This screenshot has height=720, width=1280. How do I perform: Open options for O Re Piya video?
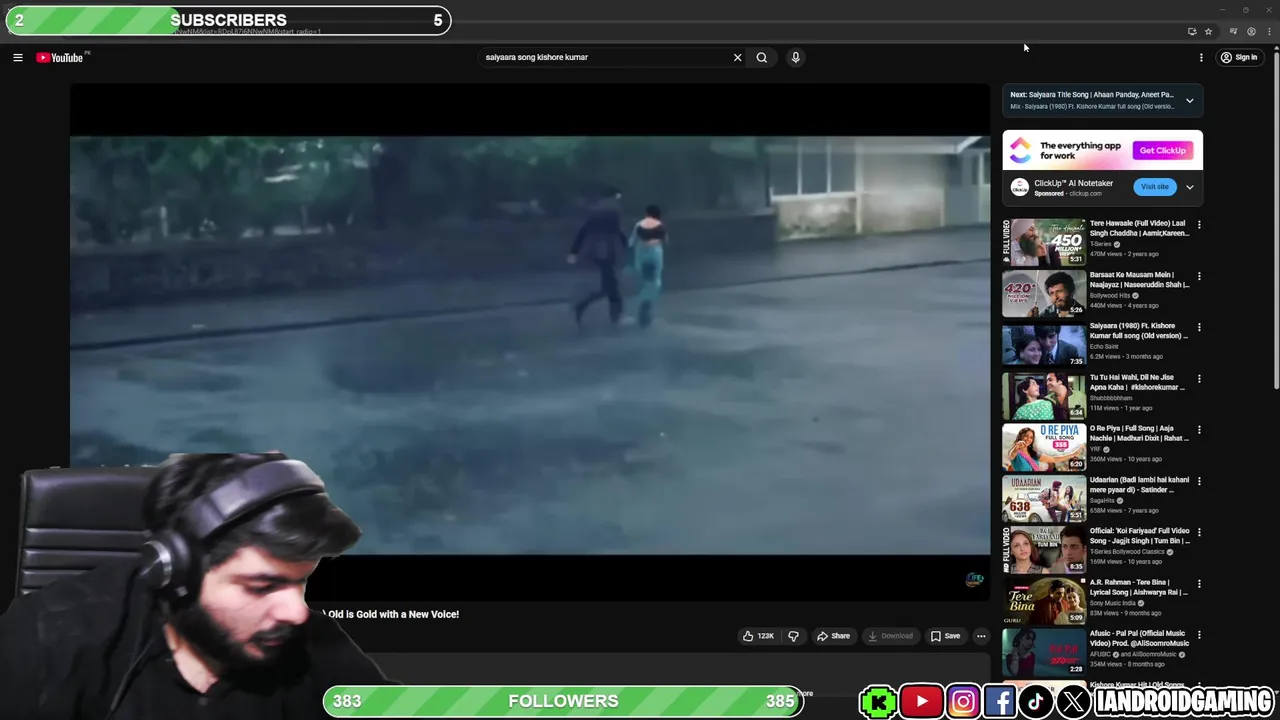(x=1199, y=430)
